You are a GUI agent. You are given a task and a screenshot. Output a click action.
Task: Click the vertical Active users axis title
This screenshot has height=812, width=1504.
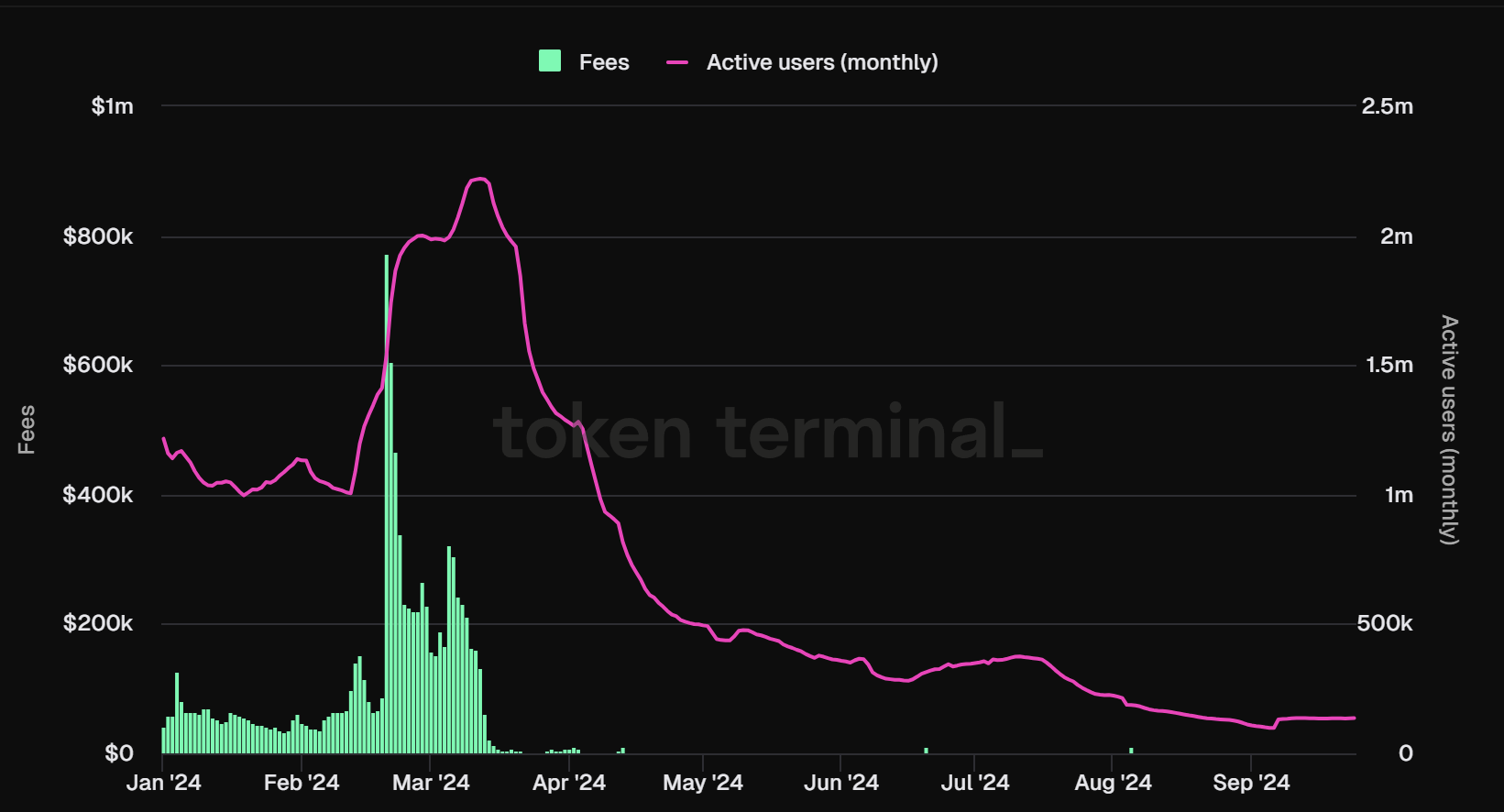click(x=1448, y=430)
